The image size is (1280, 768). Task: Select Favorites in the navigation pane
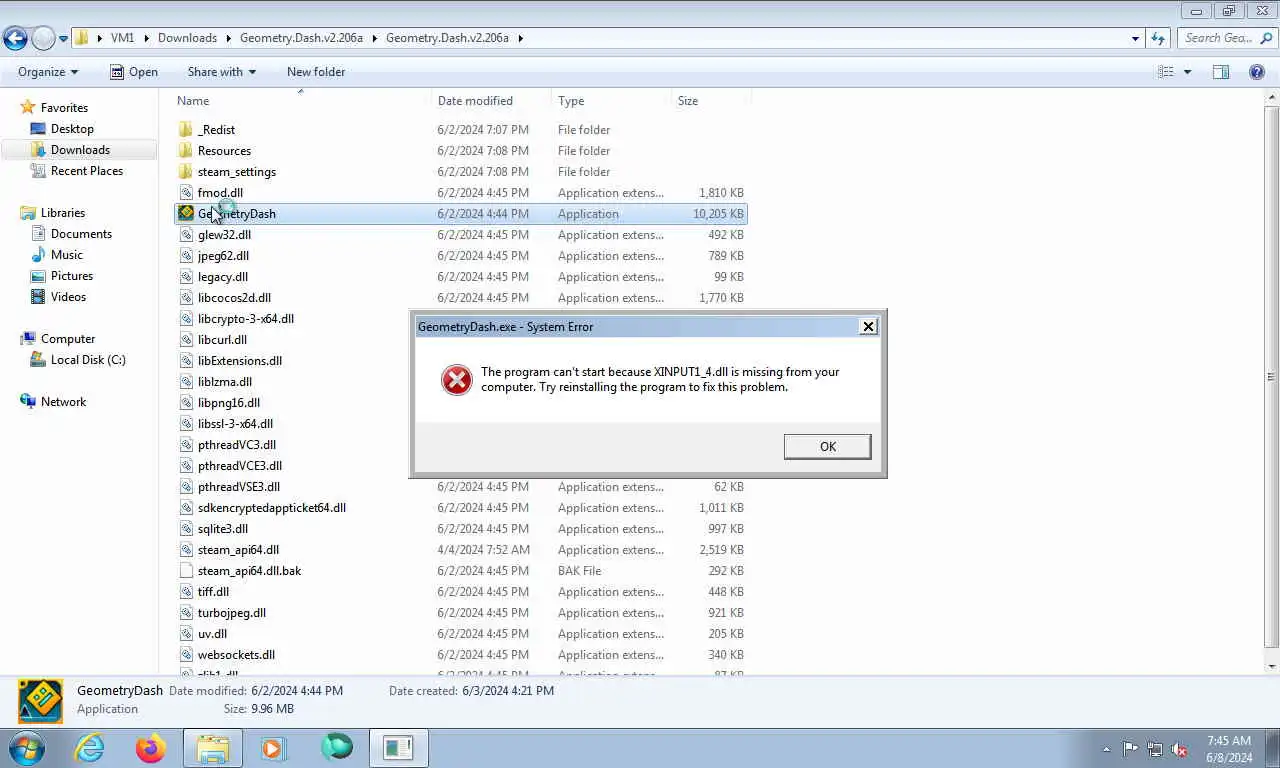pyautogui.click(x=64, y=107)
